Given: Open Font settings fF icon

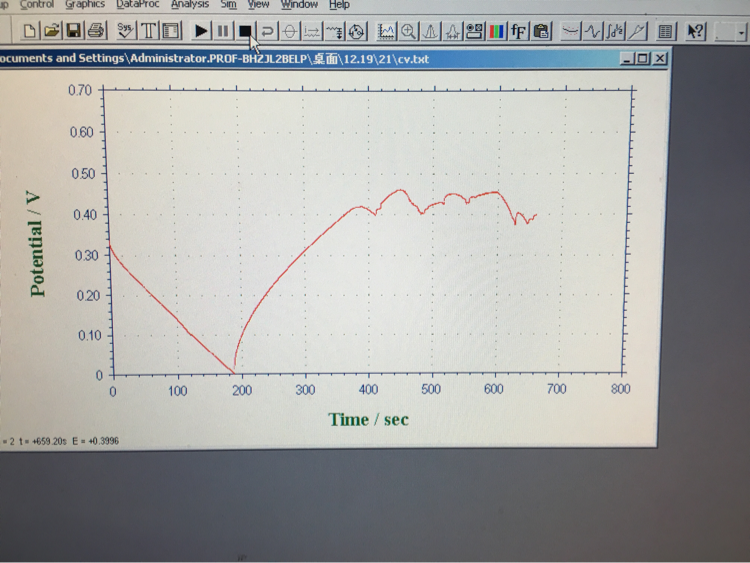Looking at the screenshot, I should [518, 32].
